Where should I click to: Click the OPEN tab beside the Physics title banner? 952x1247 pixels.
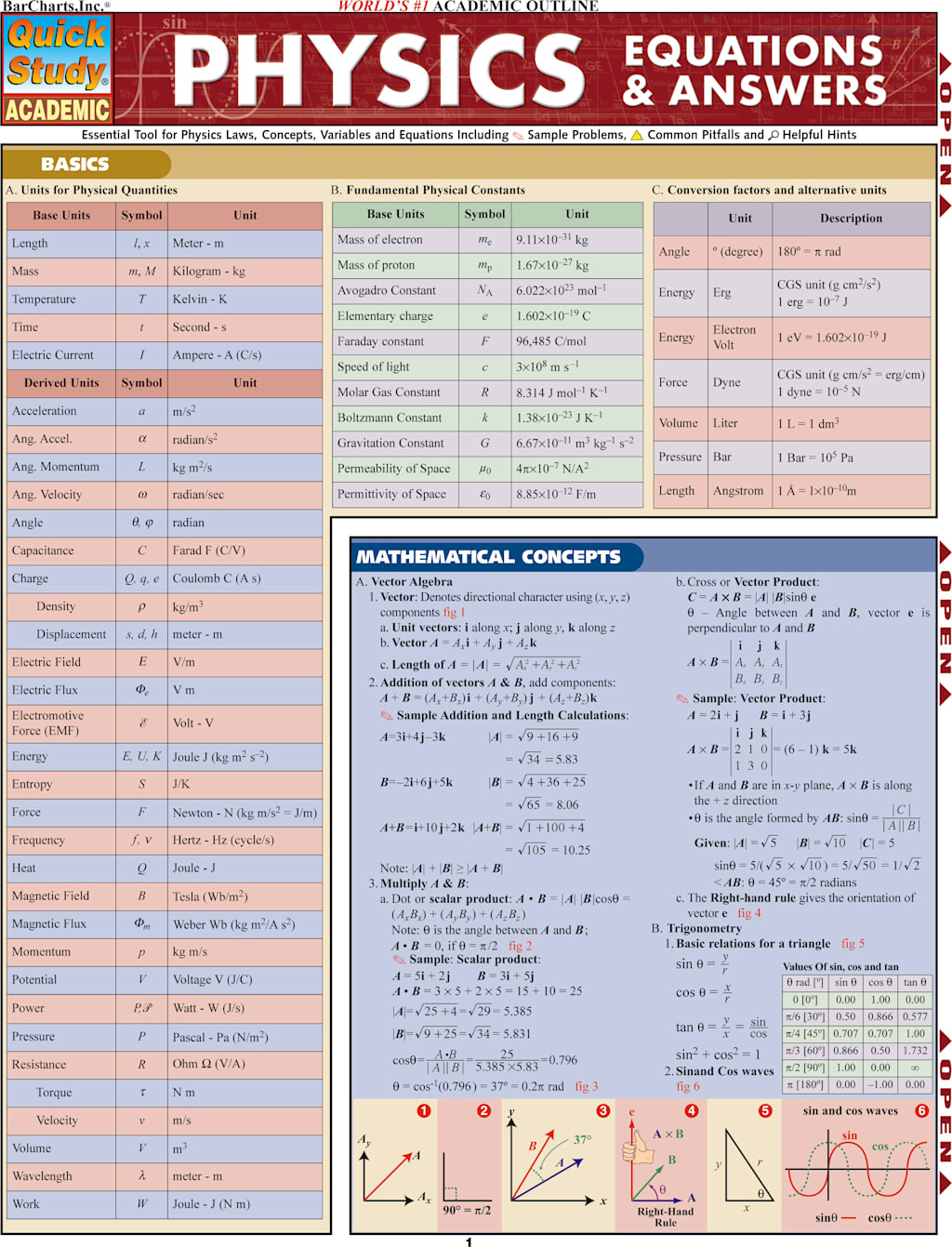(945, 135)
